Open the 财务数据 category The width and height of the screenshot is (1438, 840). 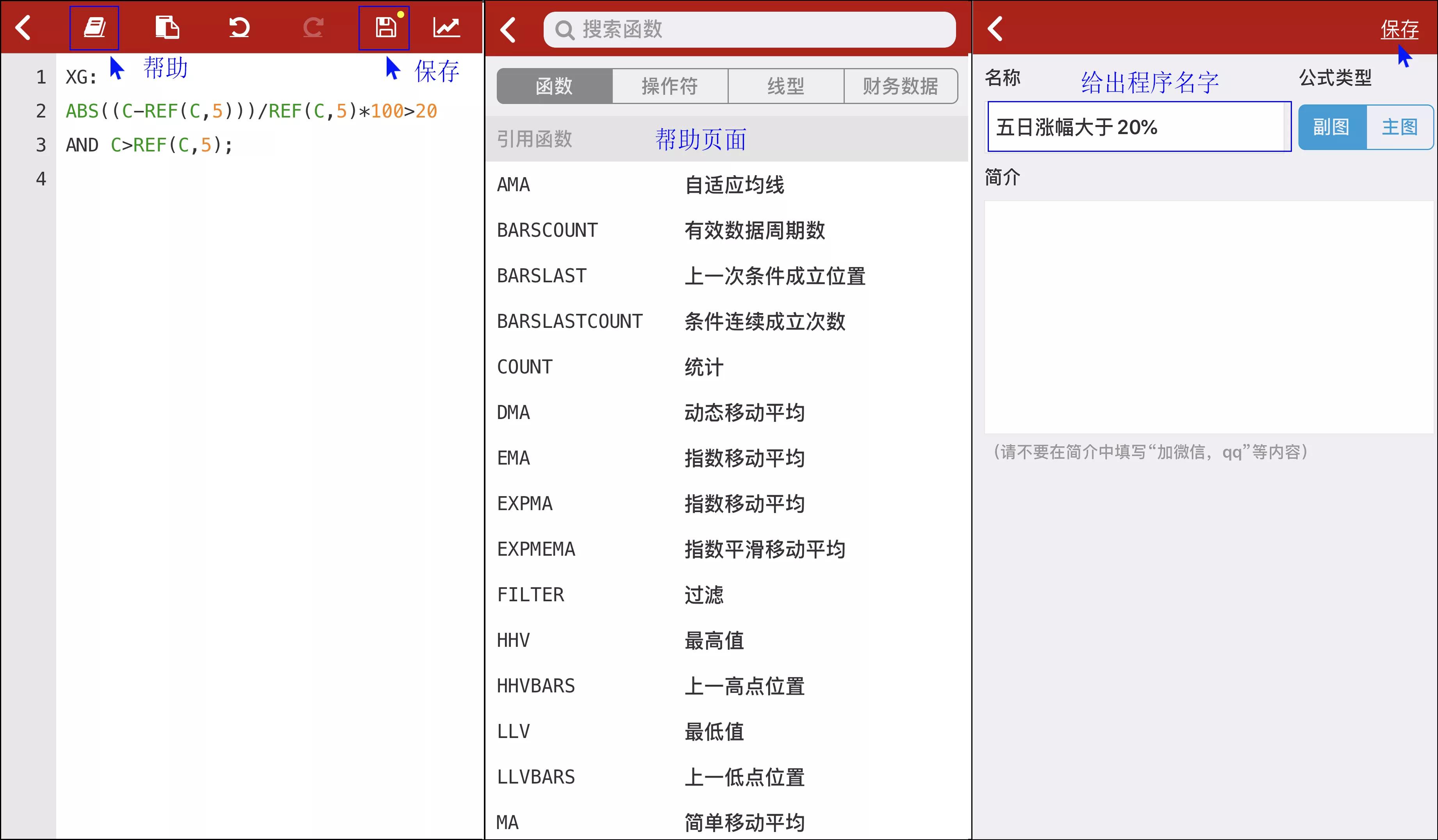point(901,86)
